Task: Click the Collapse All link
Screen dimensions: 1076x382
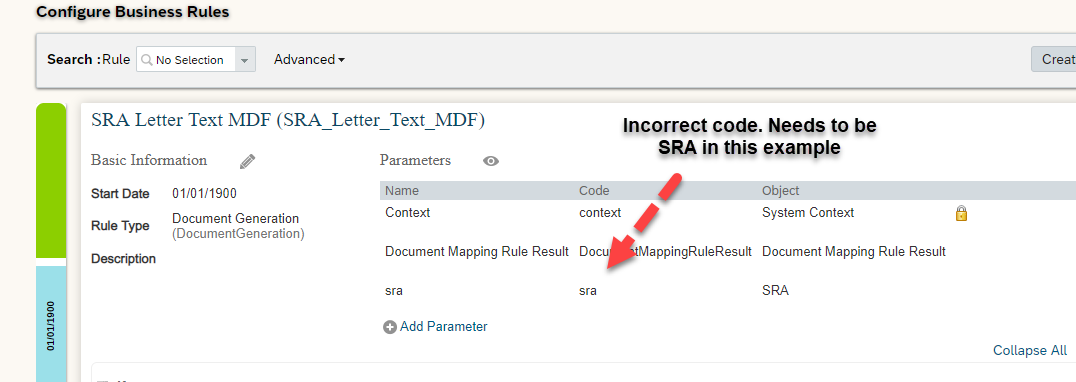Action: 1029,350
